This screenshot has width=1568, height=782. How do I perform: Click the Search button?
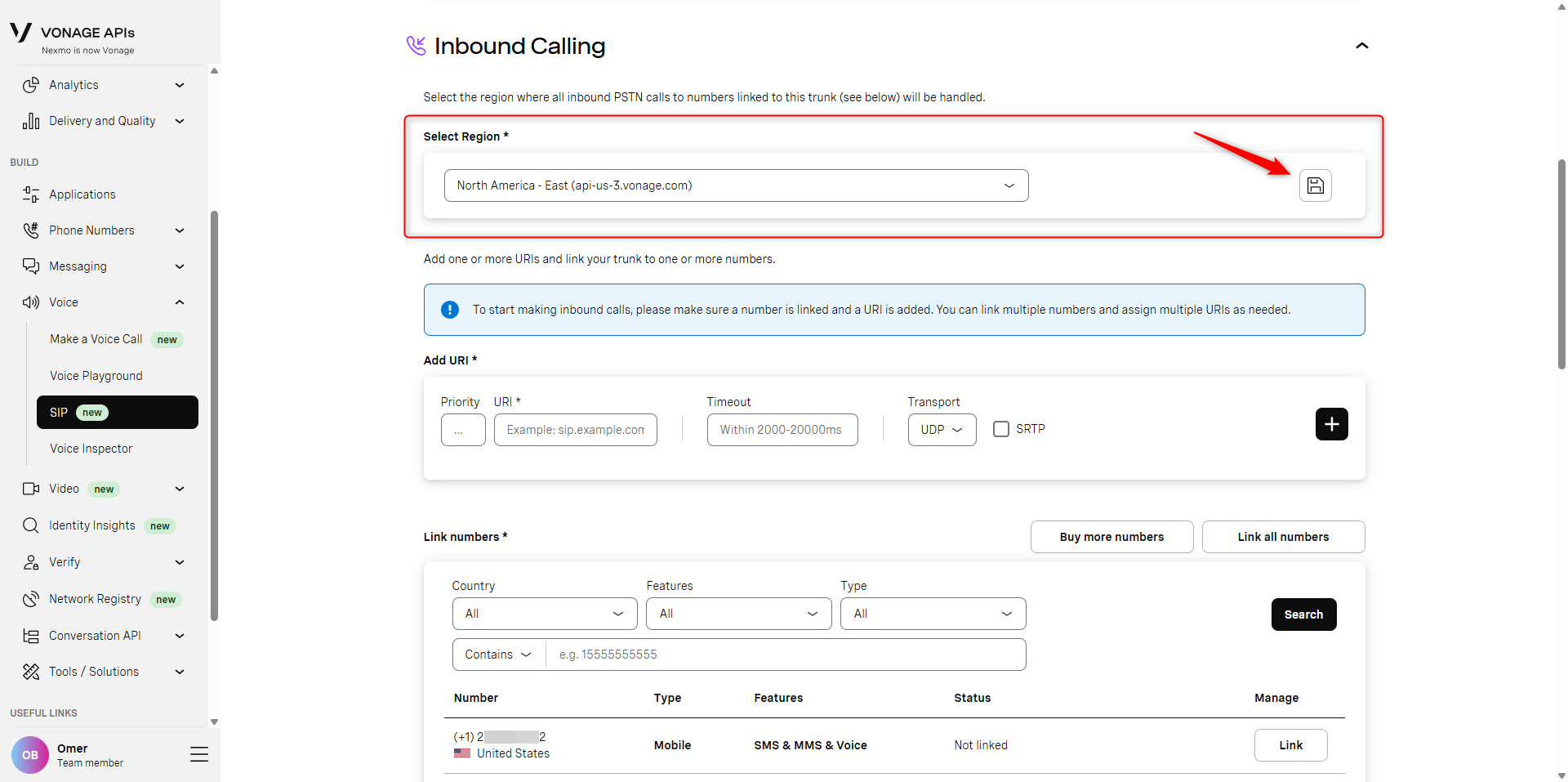point(1303,614)
